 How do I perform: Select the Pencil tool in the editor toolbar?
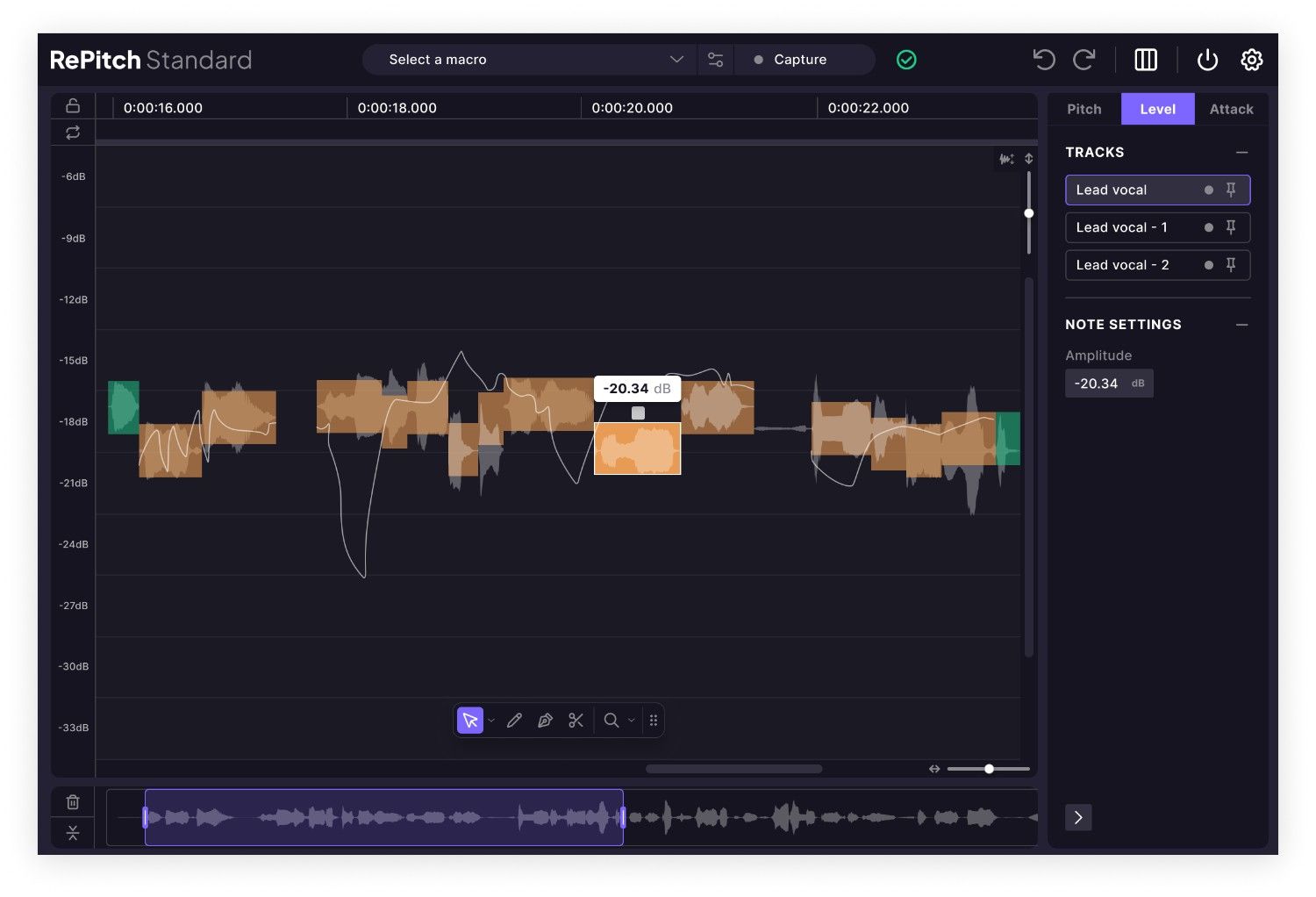pos(514,720)
